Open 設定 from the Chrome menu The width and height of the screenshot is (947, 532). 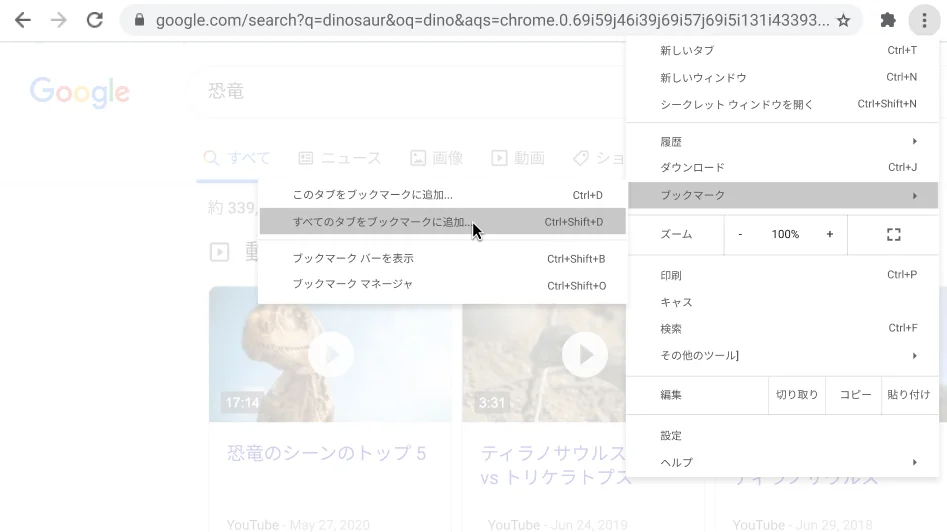[671, 436]
